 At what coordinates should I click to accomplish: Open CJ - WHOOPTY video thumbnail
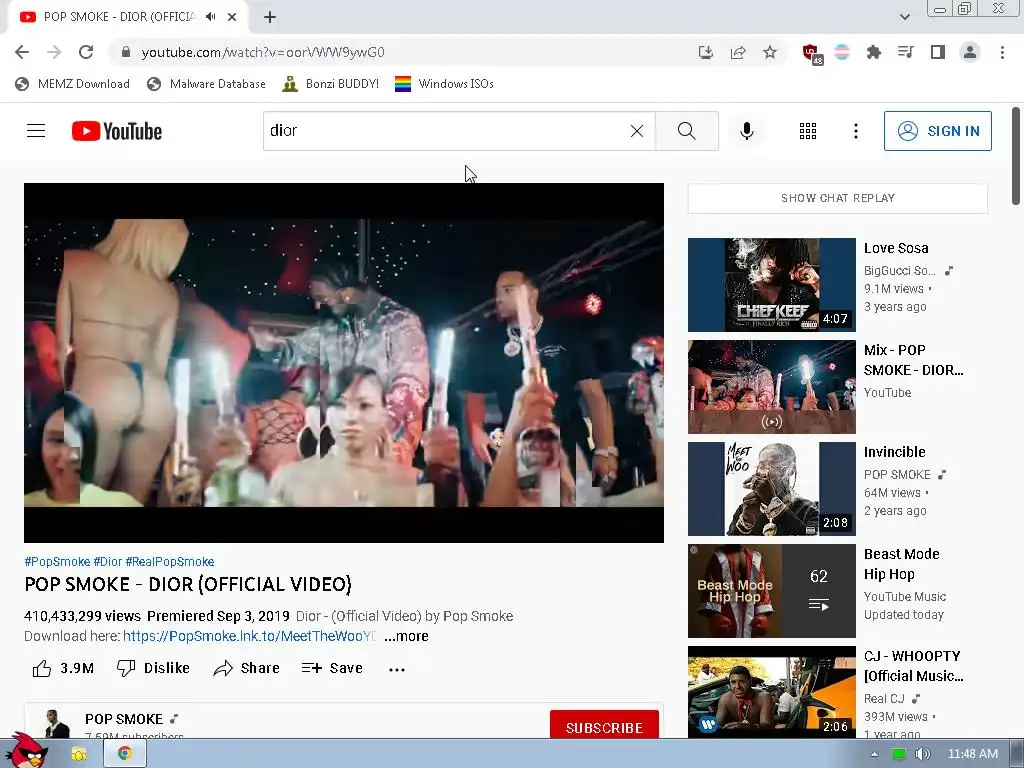[x=771, y=692]
